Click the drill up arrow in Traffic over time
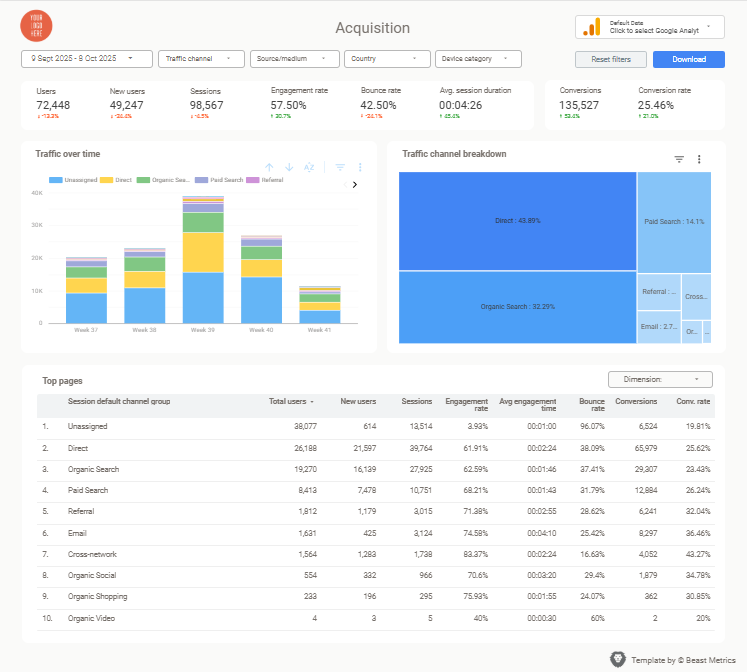Image resolution: width=747 pixels, height=672 pixels. (x=269, y=167)
